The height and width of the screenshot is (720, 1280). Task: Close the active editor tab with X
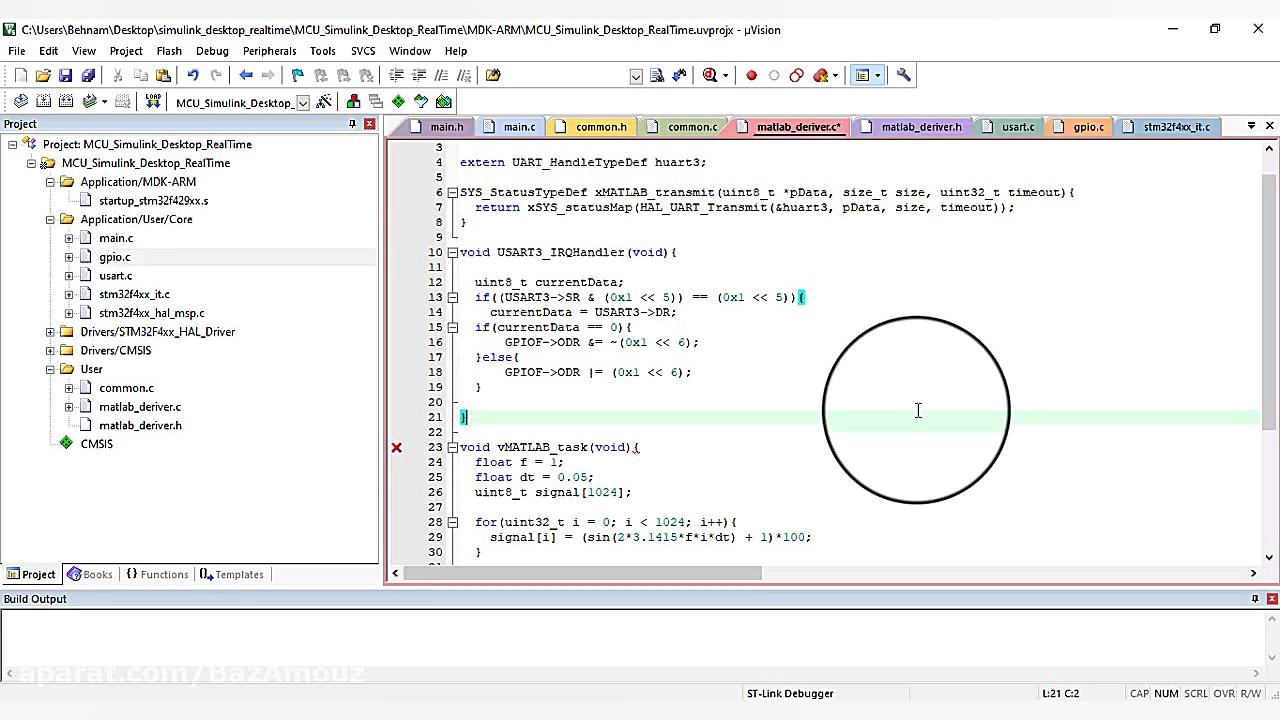pos(1270,126)
